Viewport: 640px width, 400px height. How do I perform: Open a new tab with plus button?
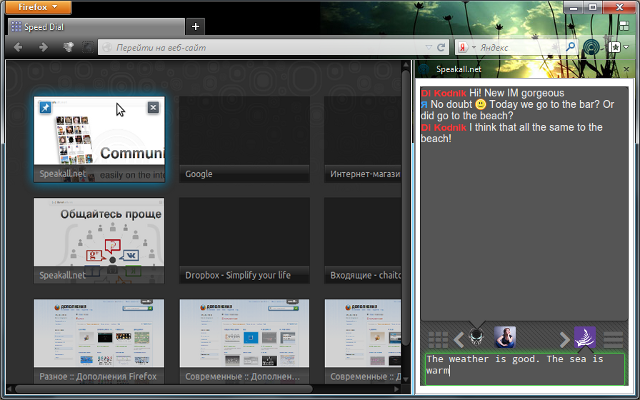point(195,26)
